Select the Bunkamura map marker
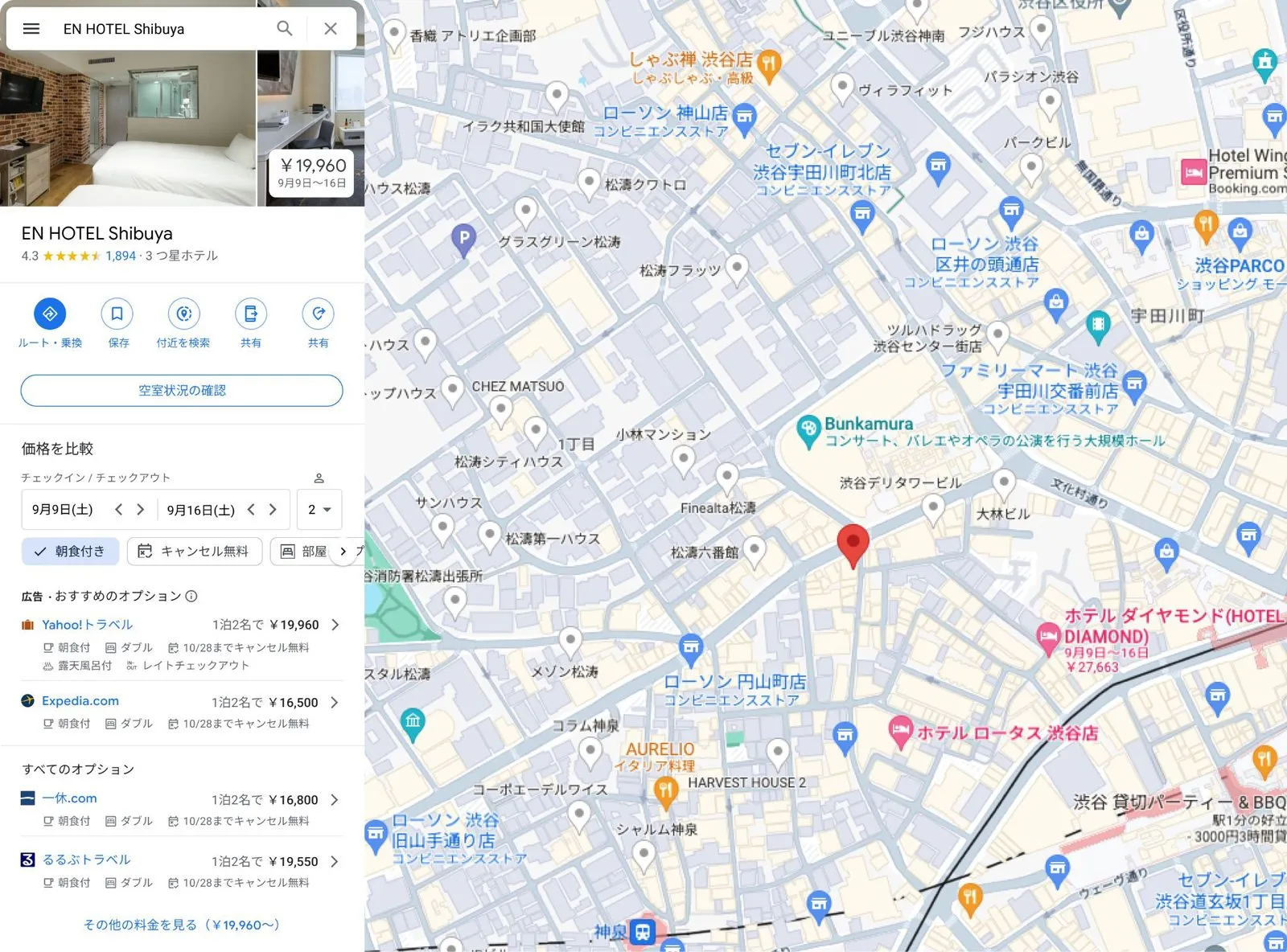The height and width of the screenshot is (952, 1287). coord(808,430)
